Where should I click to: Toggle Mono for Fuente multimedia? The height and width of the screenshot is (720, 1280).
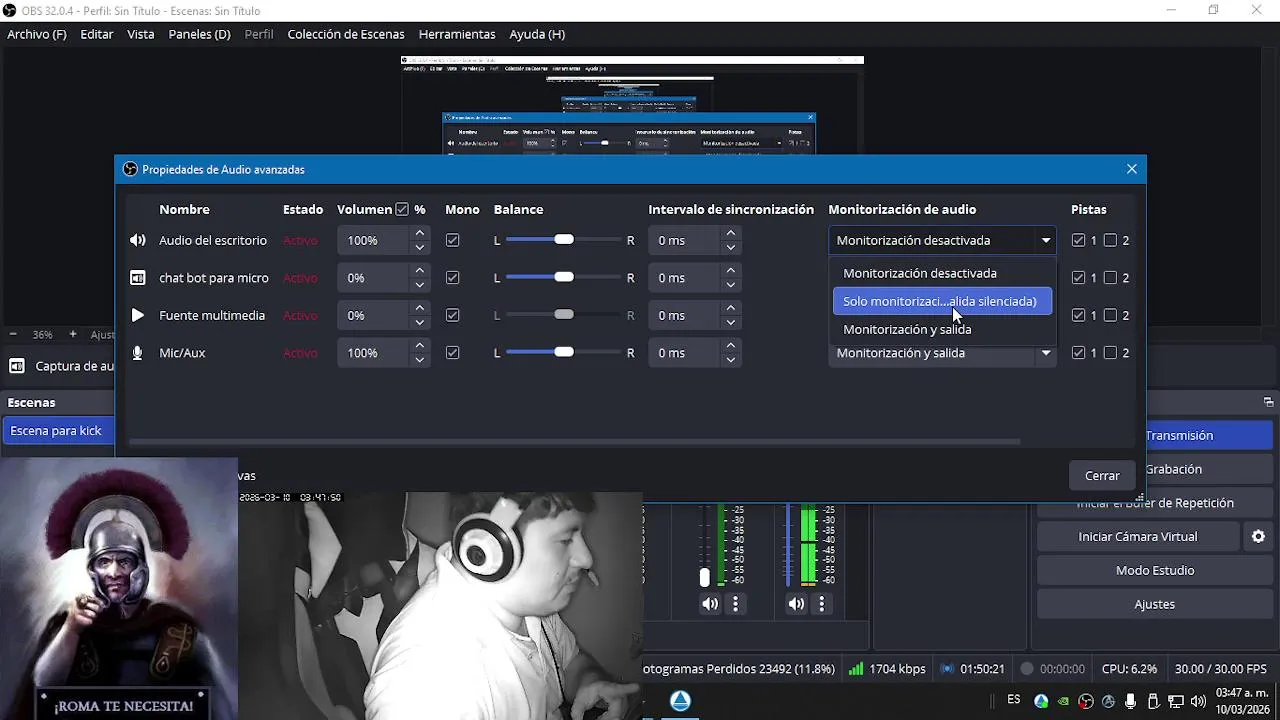453,315
